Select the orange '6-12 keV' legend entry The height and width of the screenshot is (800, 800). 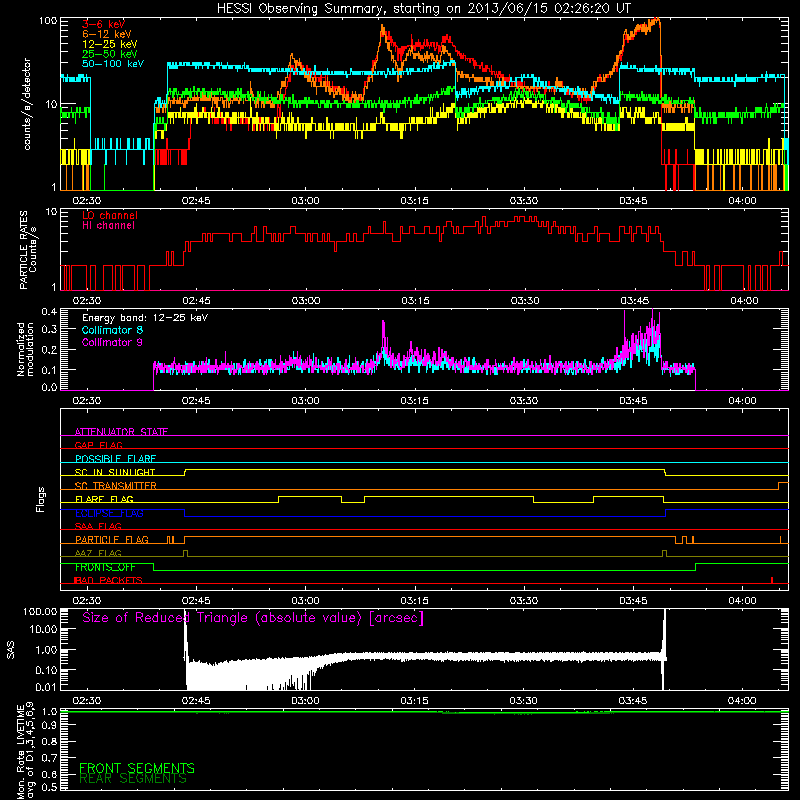tap(107, 34)
